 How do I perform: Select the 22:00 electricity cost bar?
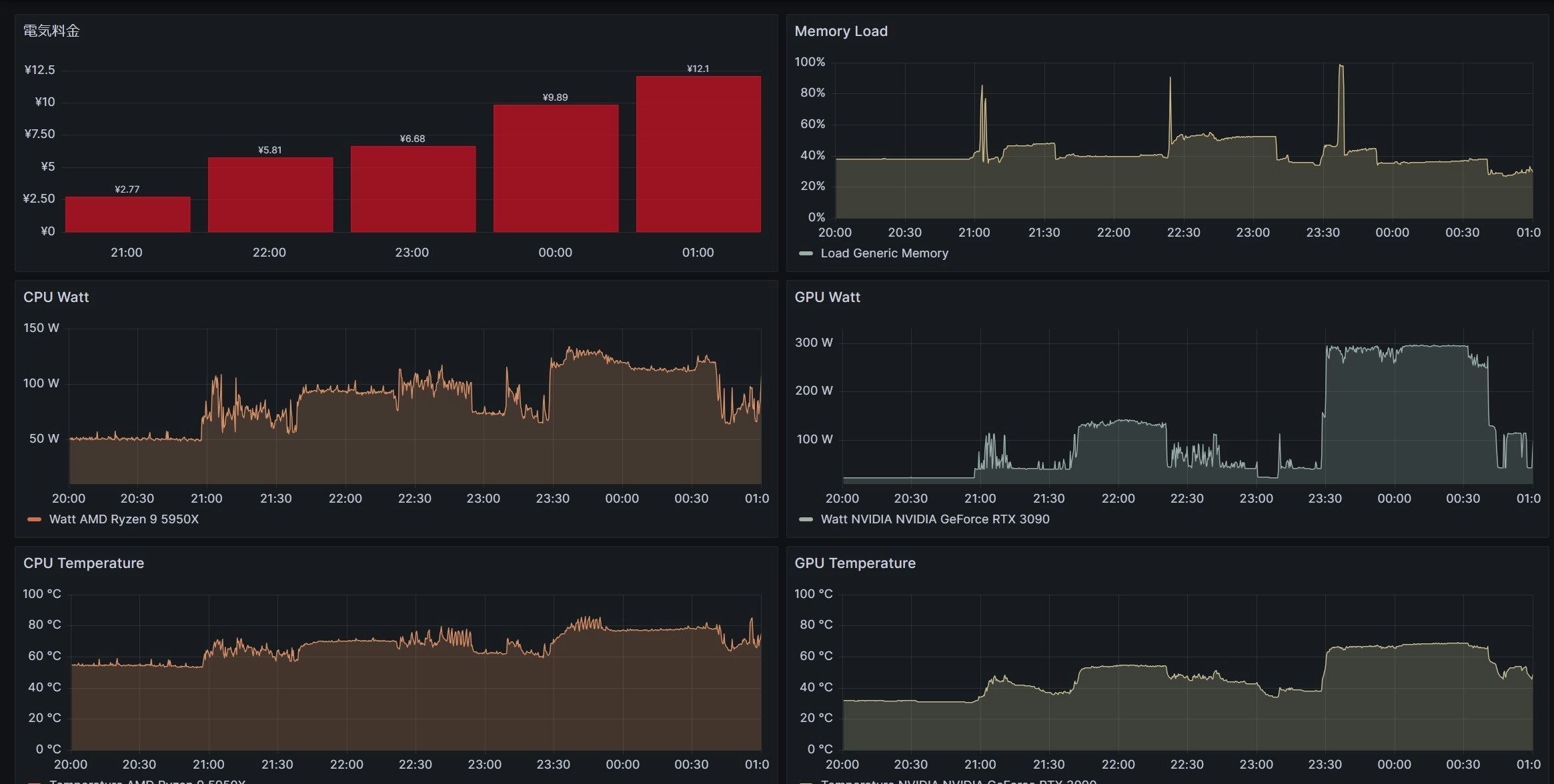coord(270,195)
